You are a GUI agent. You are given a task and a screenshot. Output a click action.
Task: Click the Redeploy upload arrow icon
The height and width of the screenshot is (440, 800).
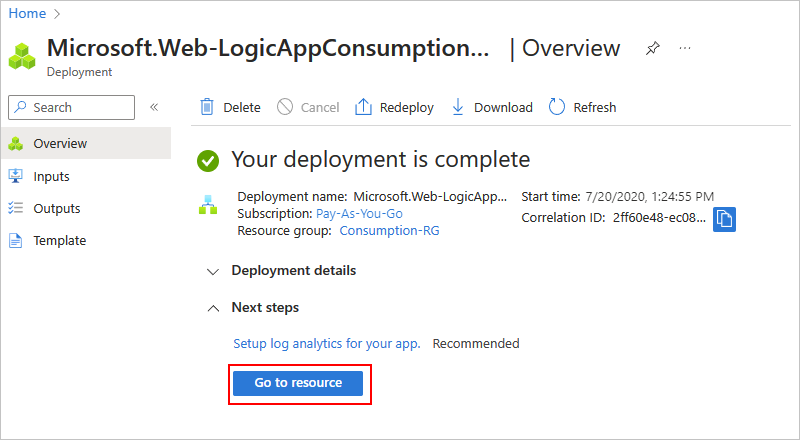[x=364, y=107]
